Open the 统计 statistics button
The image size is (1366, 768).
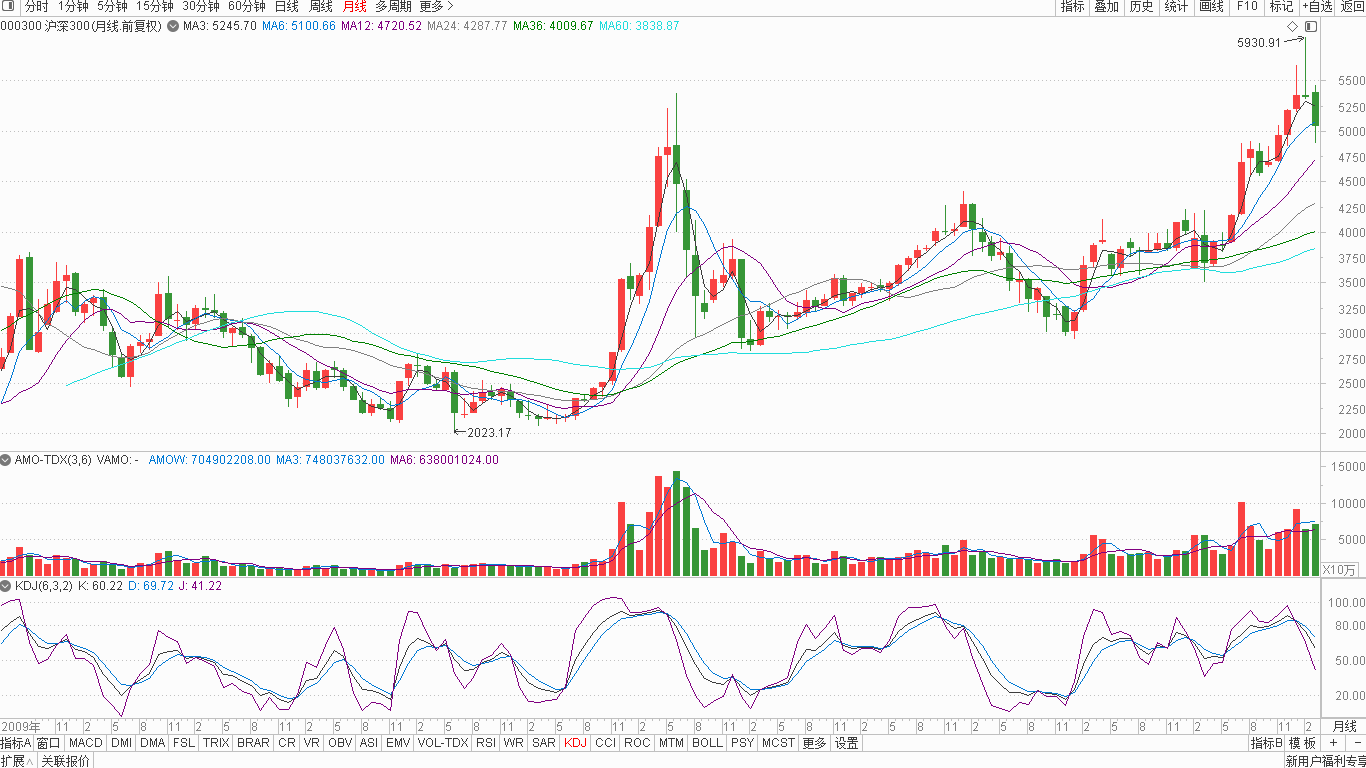click(1177, 6)
